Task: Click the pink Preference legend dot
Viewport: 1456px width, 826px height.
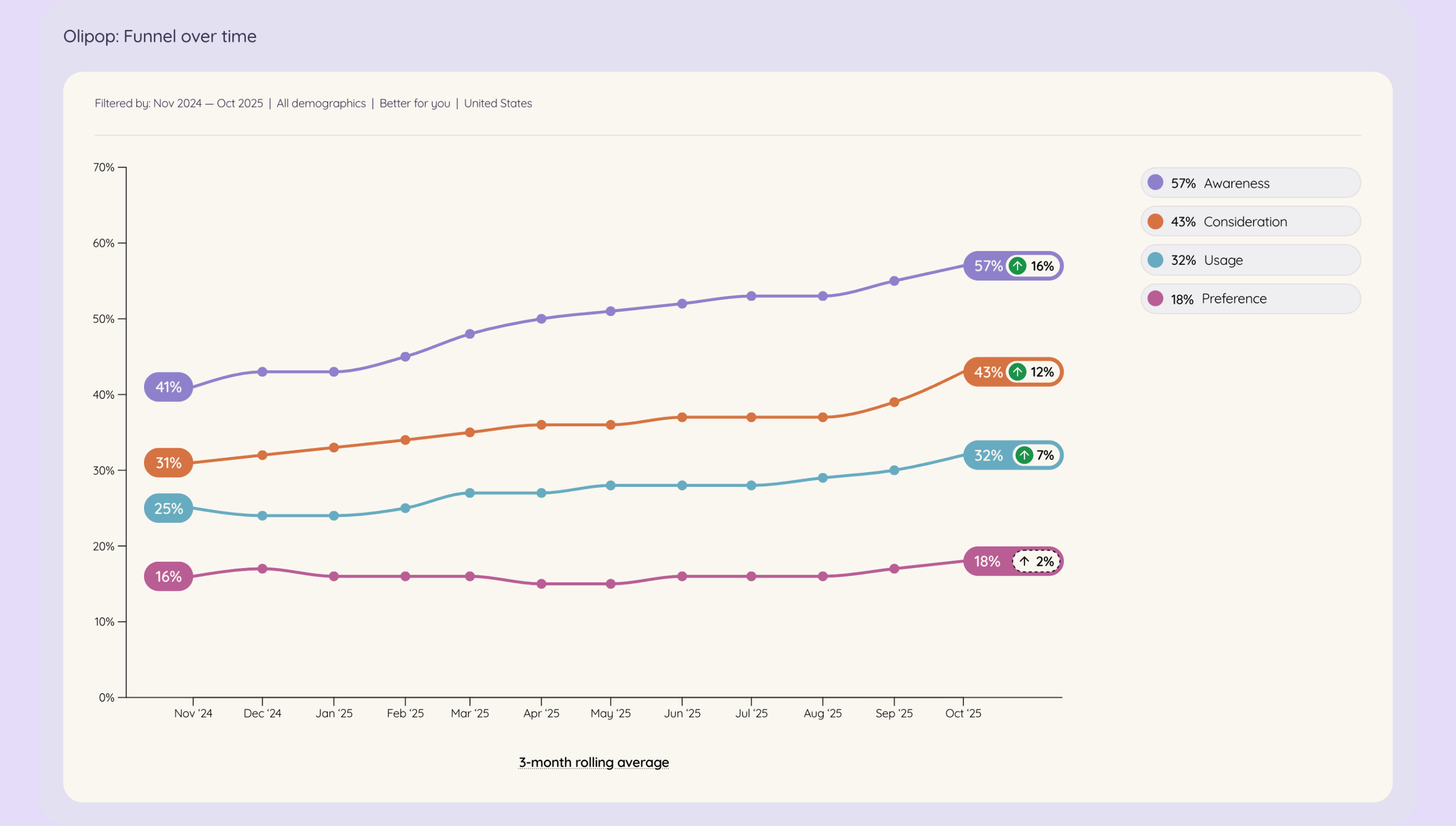Action: [1155, 298]
